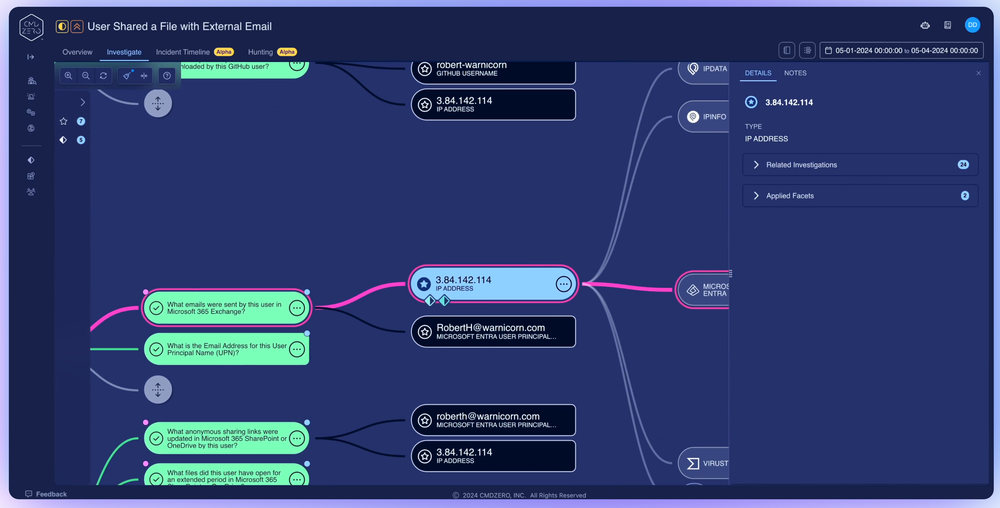Click the Microsoft Entra integration node
Image resolution: width=1000 pixels, height=508 pixels.
click(x=703, y=291)
